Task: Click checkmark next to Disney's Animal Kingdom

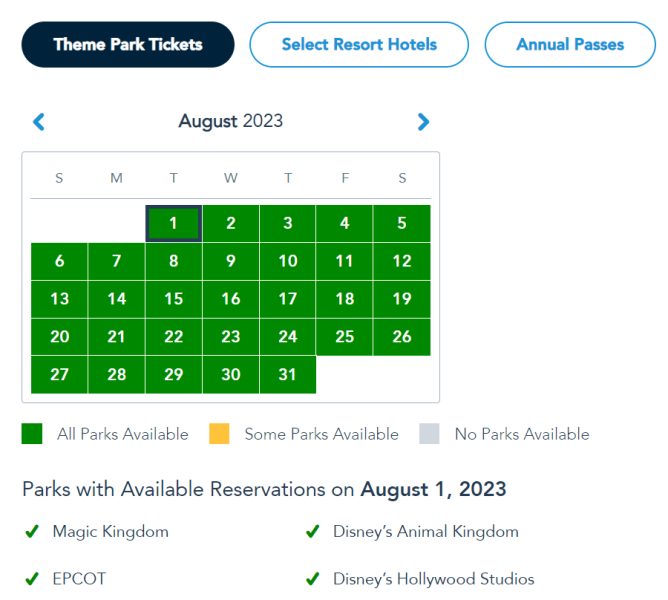Action: pyautogui.click(x=313, y=532)
